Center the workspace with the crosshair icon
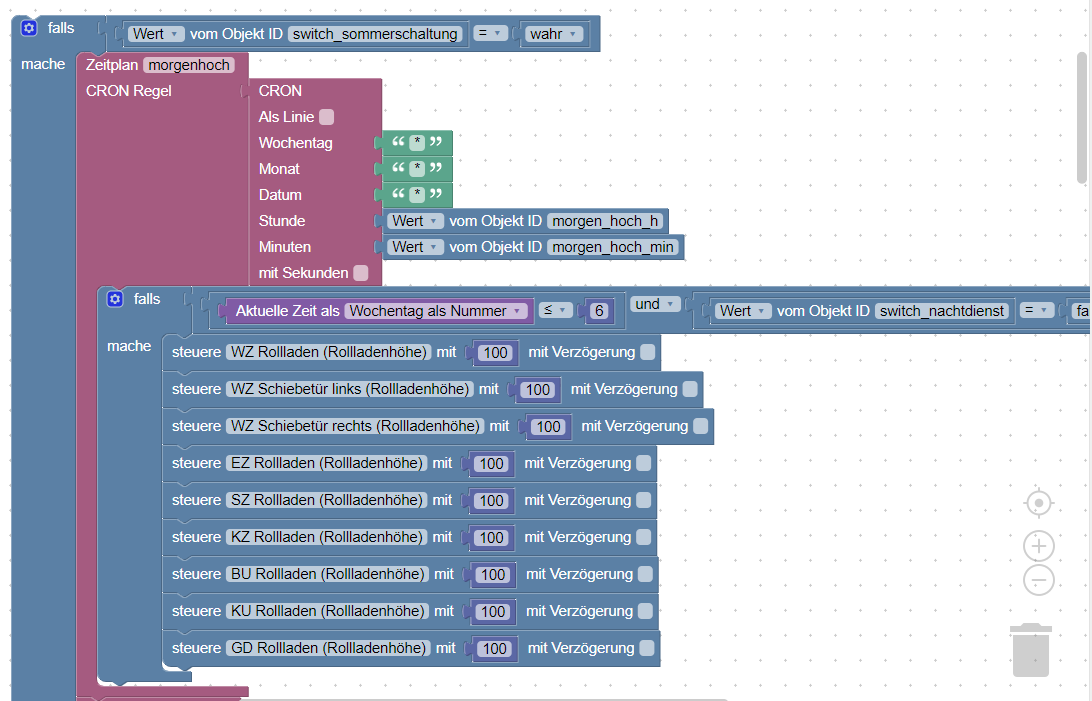The height and width of the screenshot is (701, 1092). click(1038, 503)
